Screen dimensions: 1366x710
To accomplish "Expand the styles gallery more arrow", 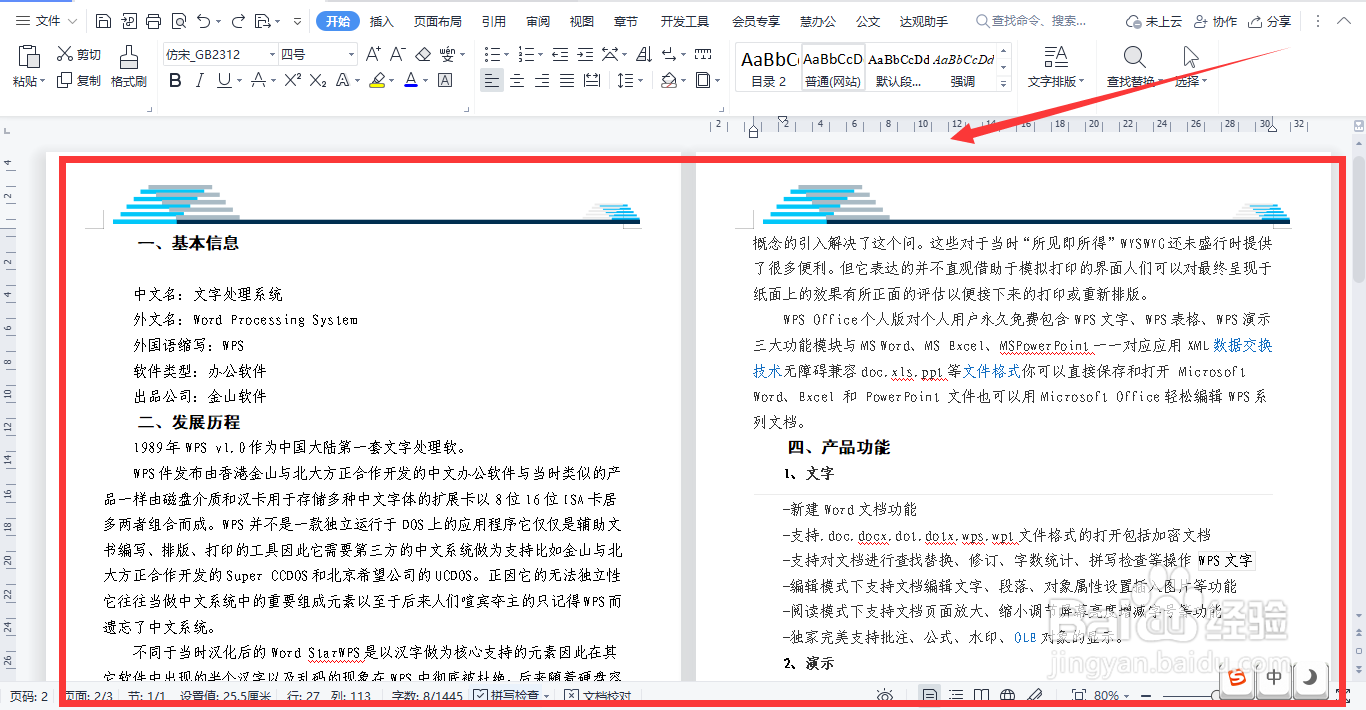I will (x=1004, y=84).
